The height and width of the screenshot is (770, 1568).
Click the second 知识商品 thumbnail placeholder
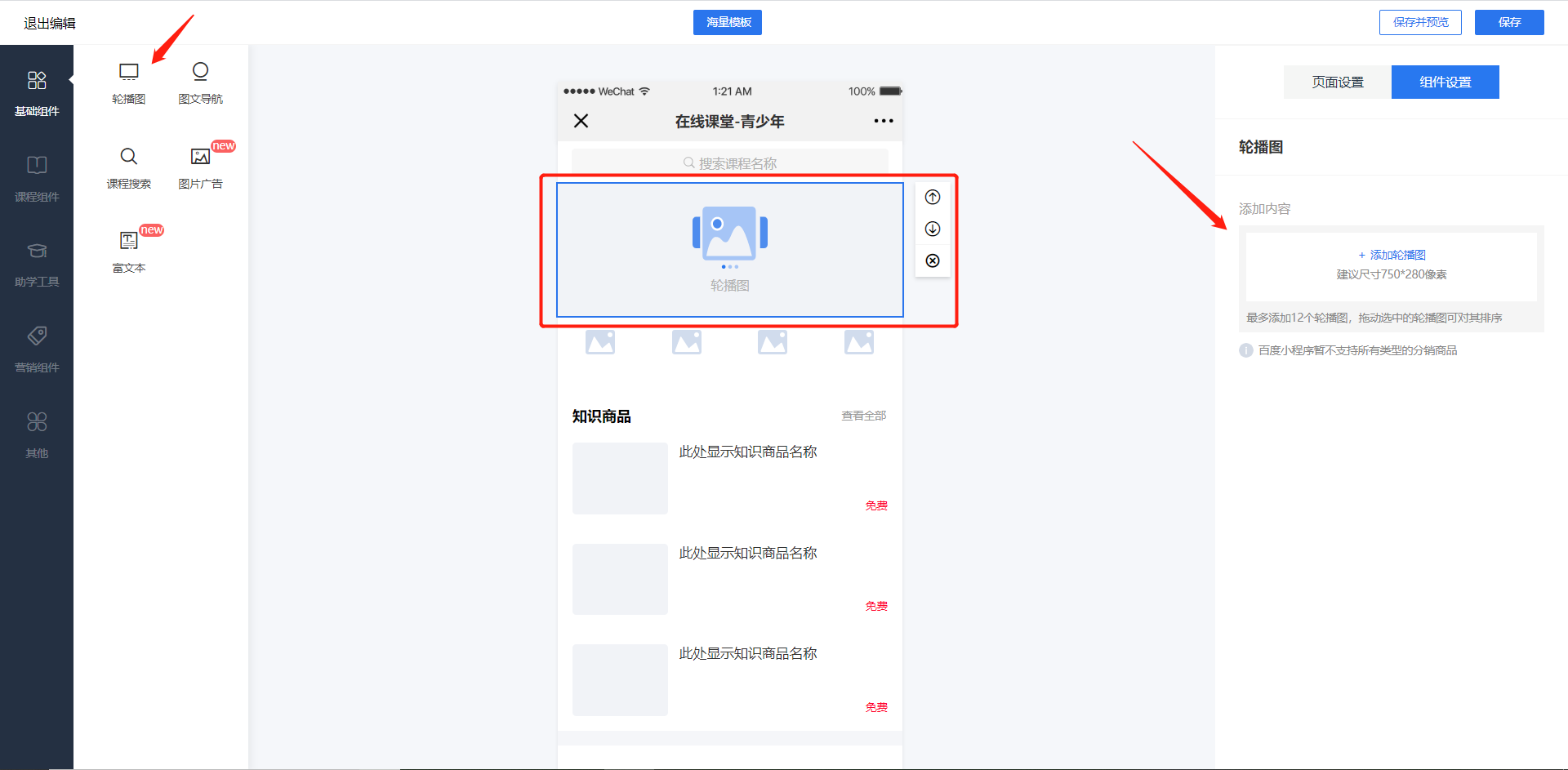pyautogui.click(x=620, y=579)
